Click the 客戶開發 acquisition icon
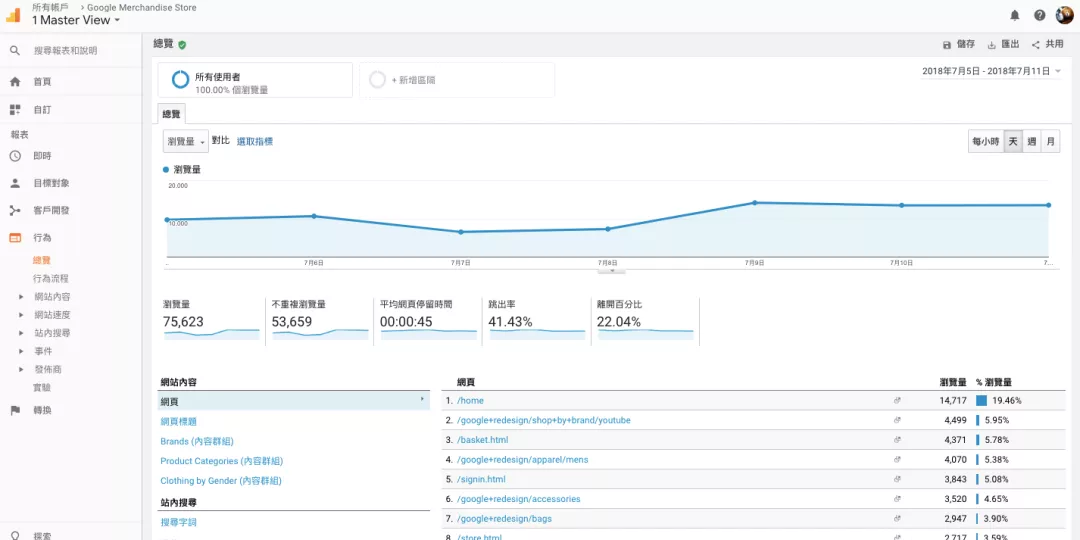The image size is (1080, 540). [x=14, y=210]
